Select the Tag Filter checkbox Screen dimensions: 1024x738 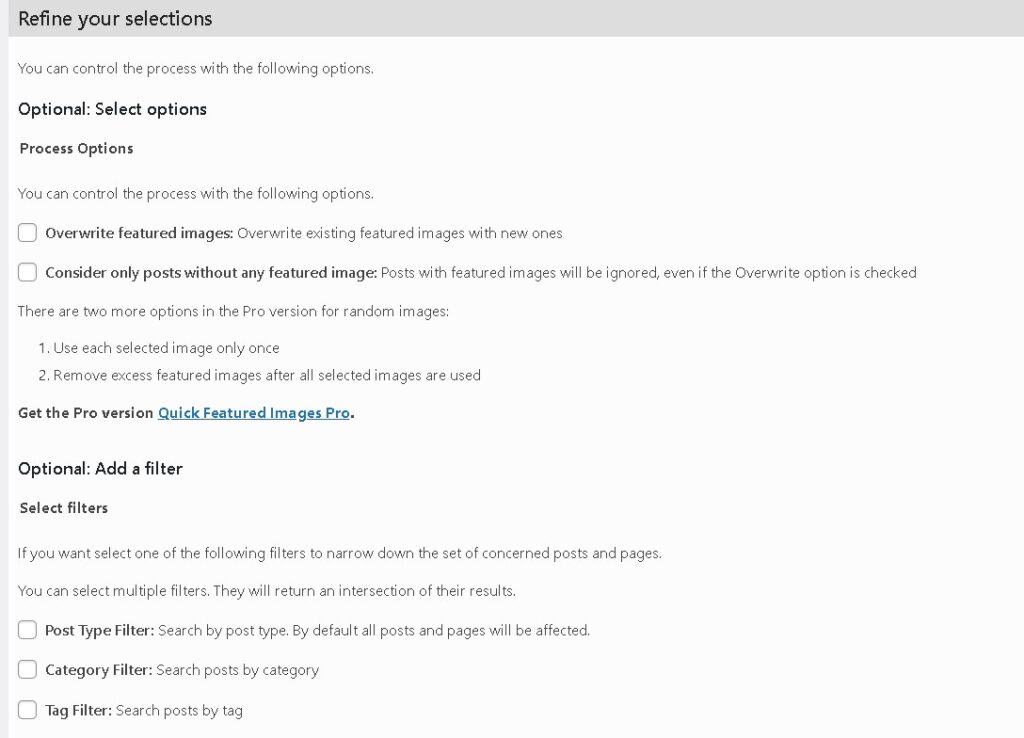[x=28, y=710]
